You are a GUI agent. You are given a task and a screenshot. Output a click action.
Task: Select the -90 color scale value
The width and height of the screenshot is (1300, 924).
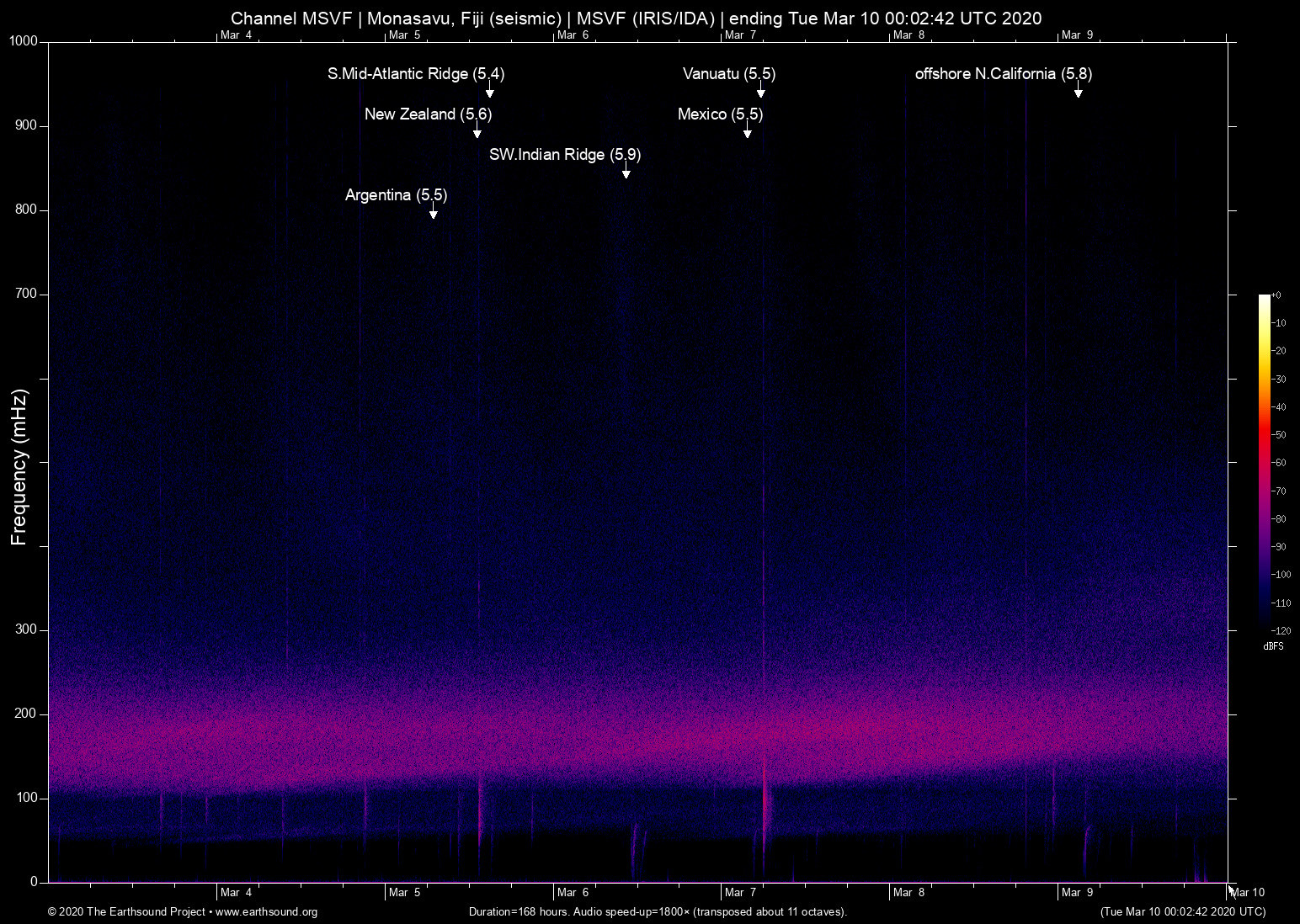tap(1279, 547)
